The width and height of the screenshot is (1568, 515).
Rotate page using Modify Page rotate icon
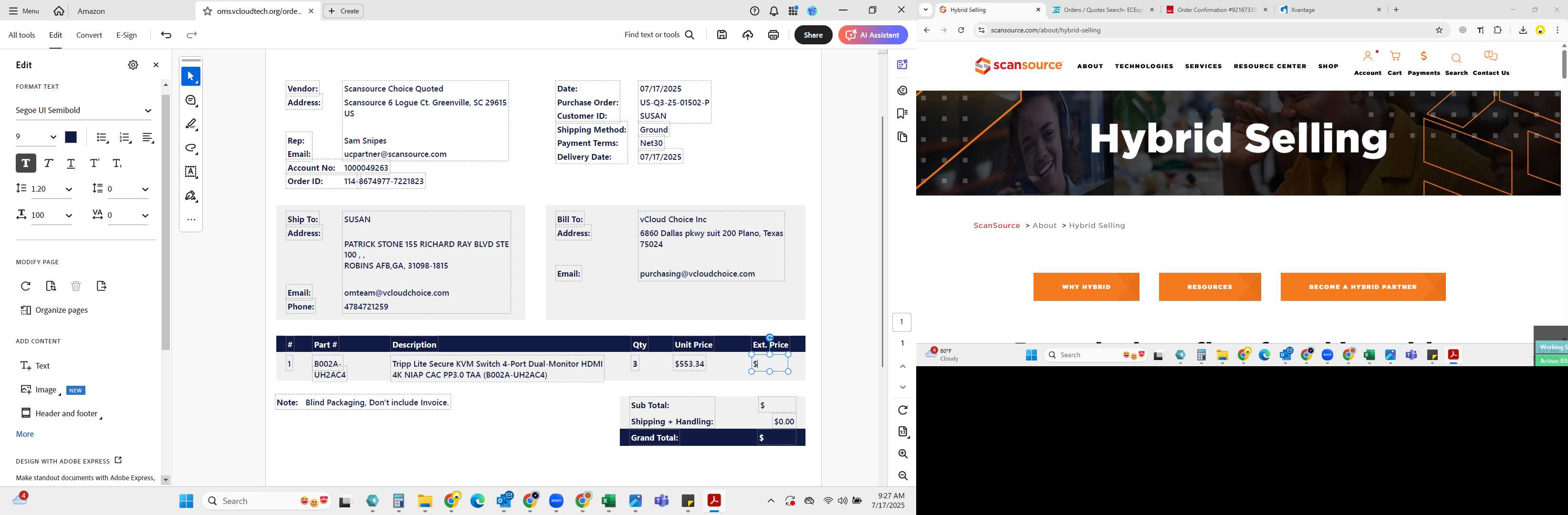tap(26, 286)
